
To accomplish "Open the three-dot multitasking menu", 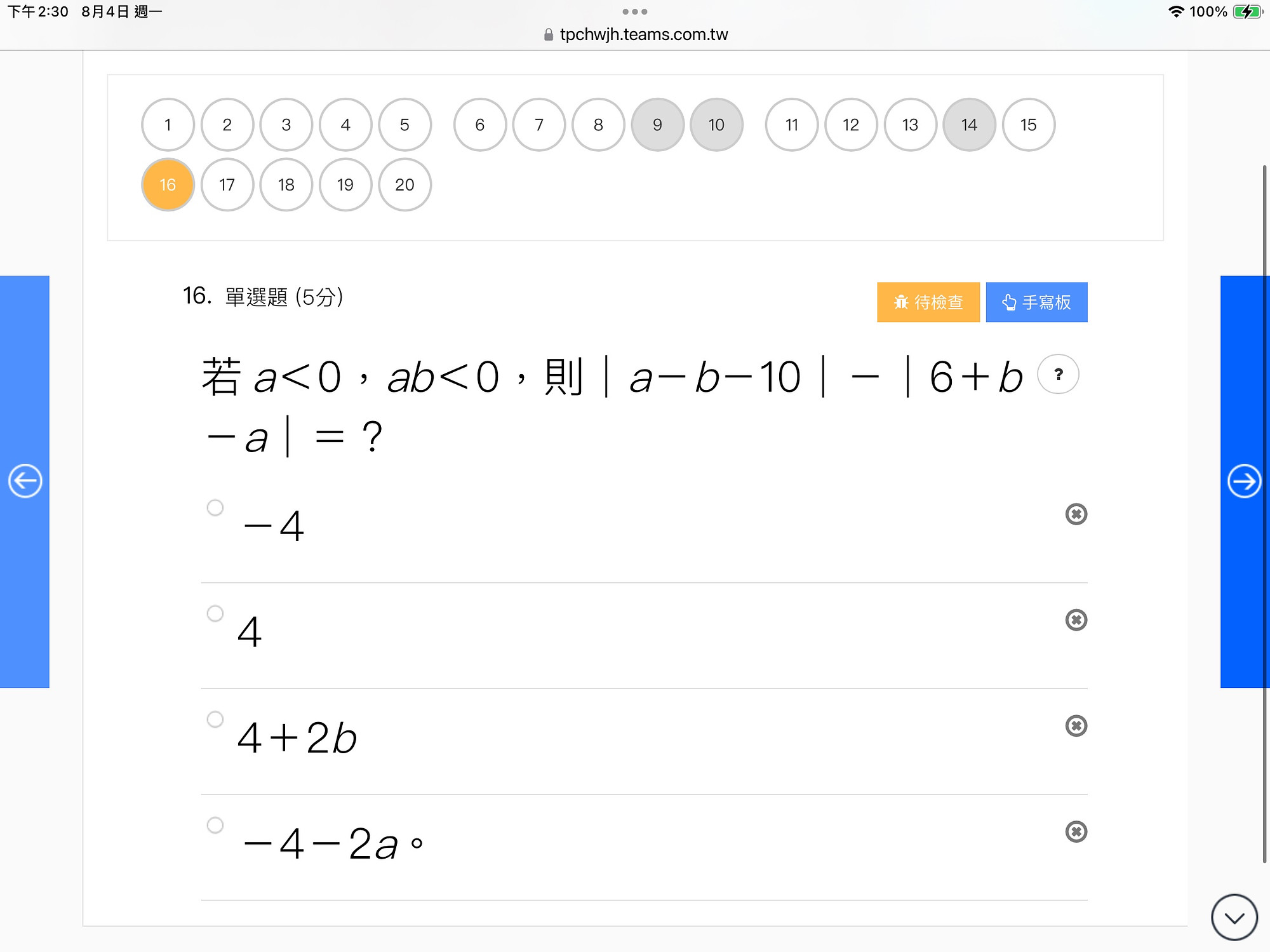I will (635, 11).
